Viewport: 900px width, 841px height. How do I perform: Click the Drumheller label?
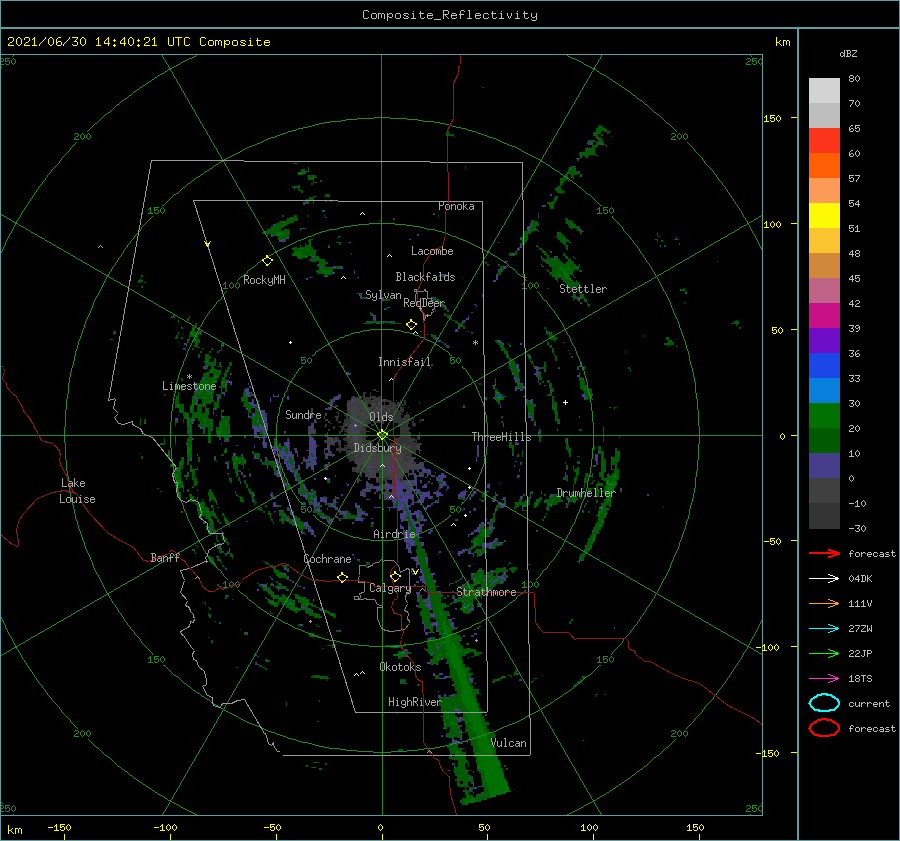[586, 493]
